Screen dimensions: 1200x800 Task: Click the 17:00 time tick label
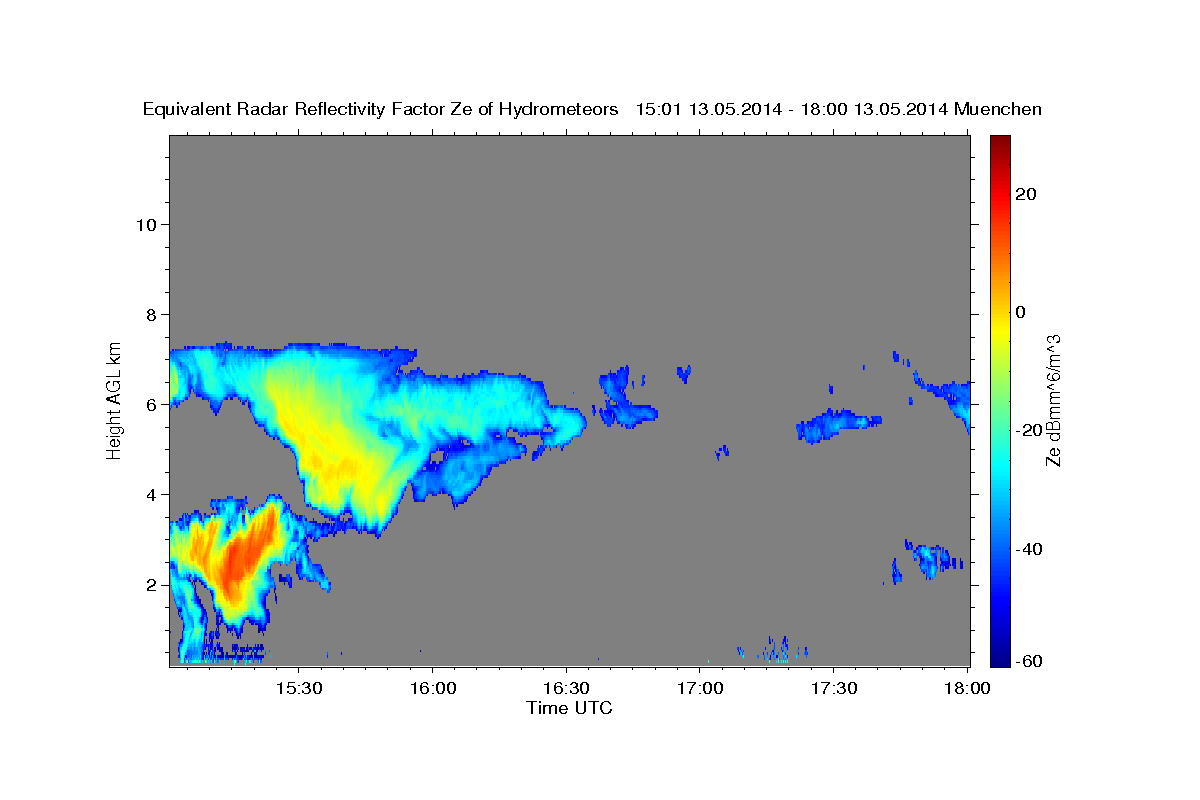[x=700, y=689]
